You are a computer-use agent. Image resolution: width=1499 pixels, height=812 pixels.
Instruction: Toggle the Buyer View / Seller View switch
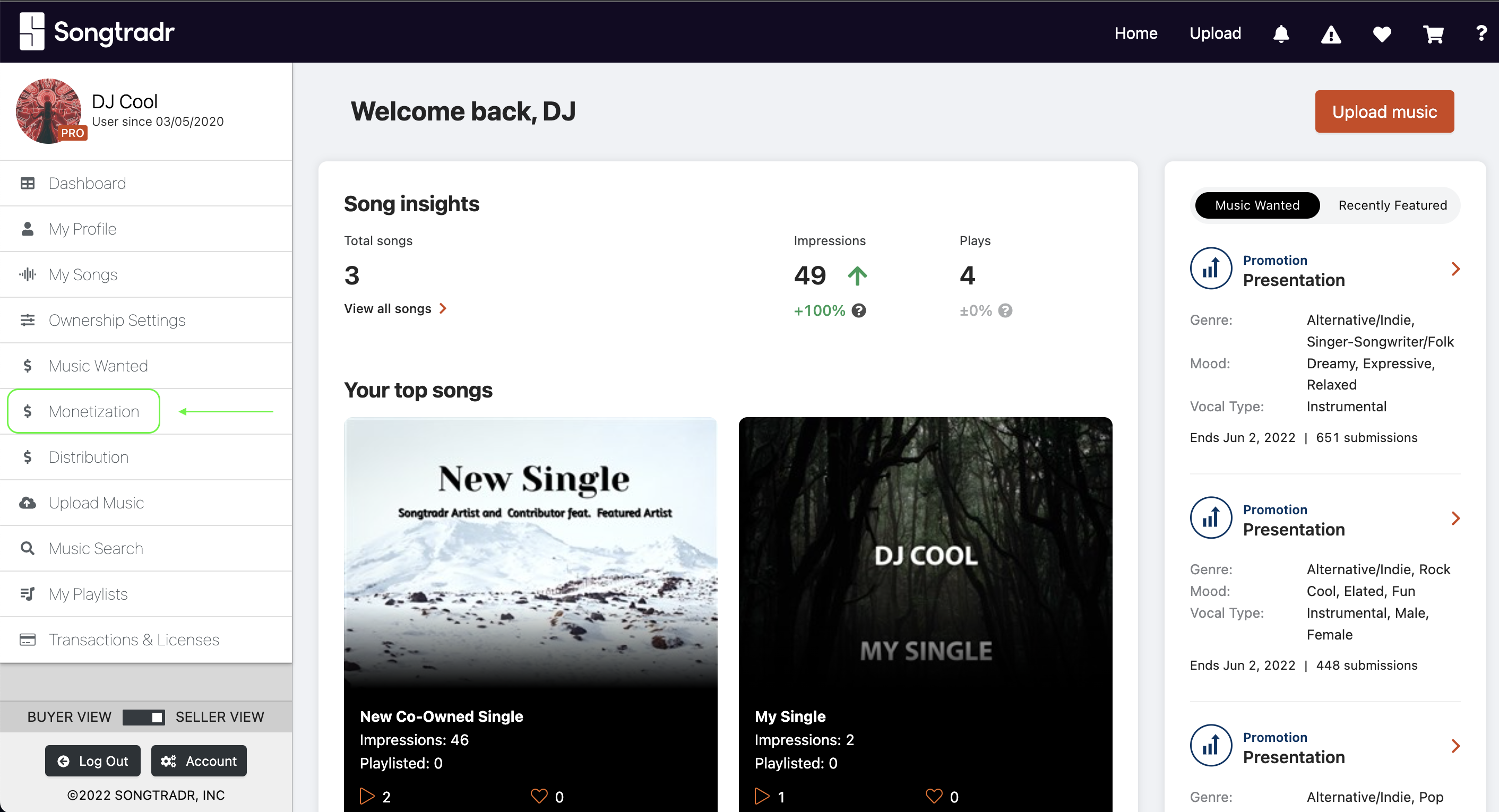144,716
